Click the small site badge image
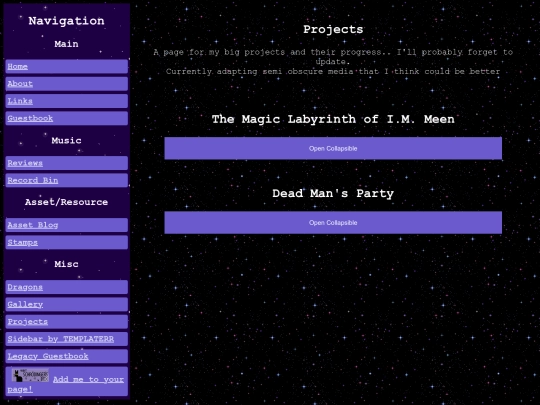This screenshot has width=540, height=405. click(30, 375)
